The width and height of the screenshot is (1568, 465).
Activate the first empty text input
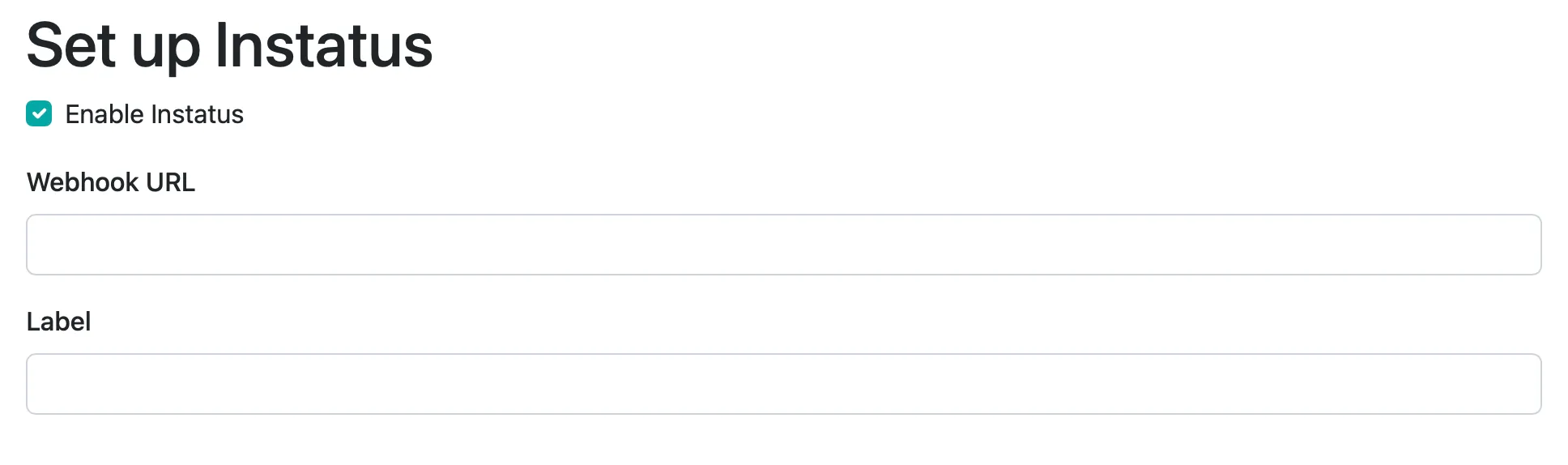(783, 245)
